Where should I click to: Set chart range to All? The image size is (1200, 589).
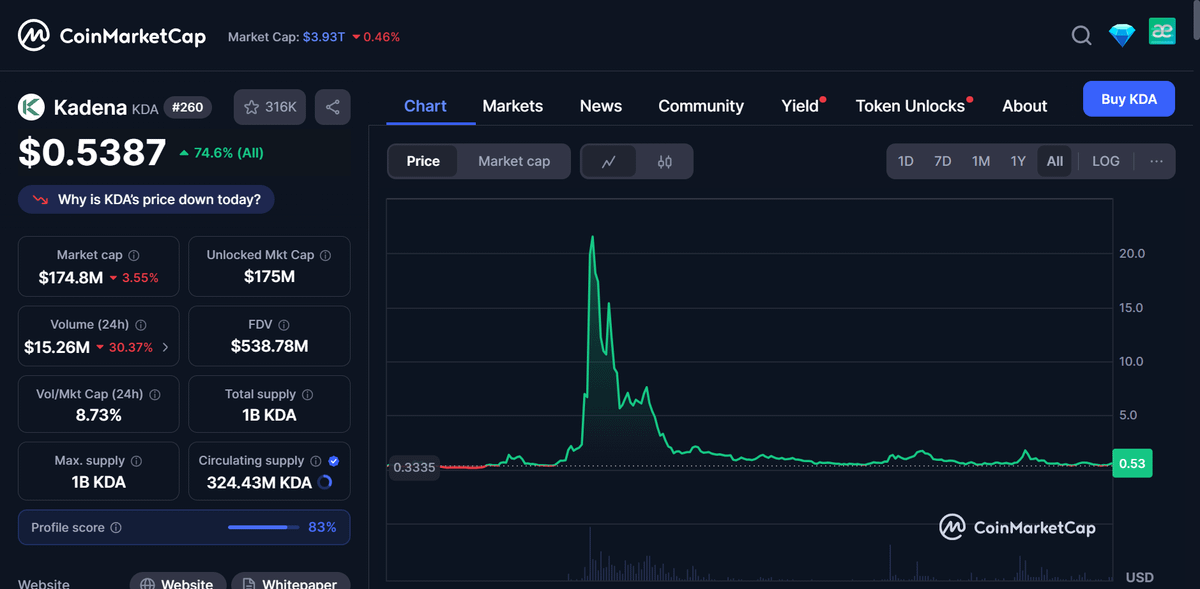click(x=1055, y=161)
